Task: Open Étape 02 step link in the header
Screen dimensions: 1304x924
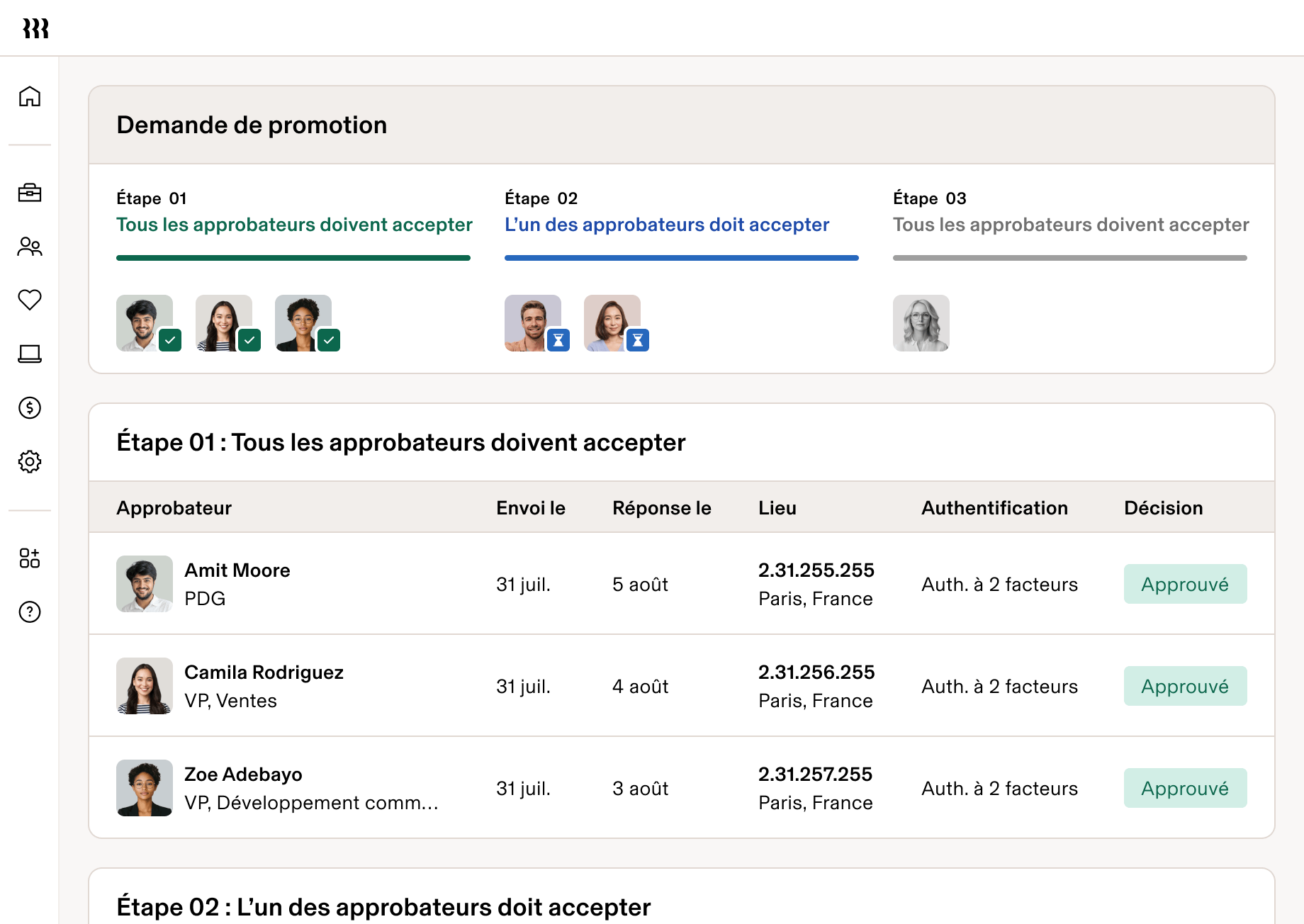Action: pyautogui.click(x=667, y=225)
